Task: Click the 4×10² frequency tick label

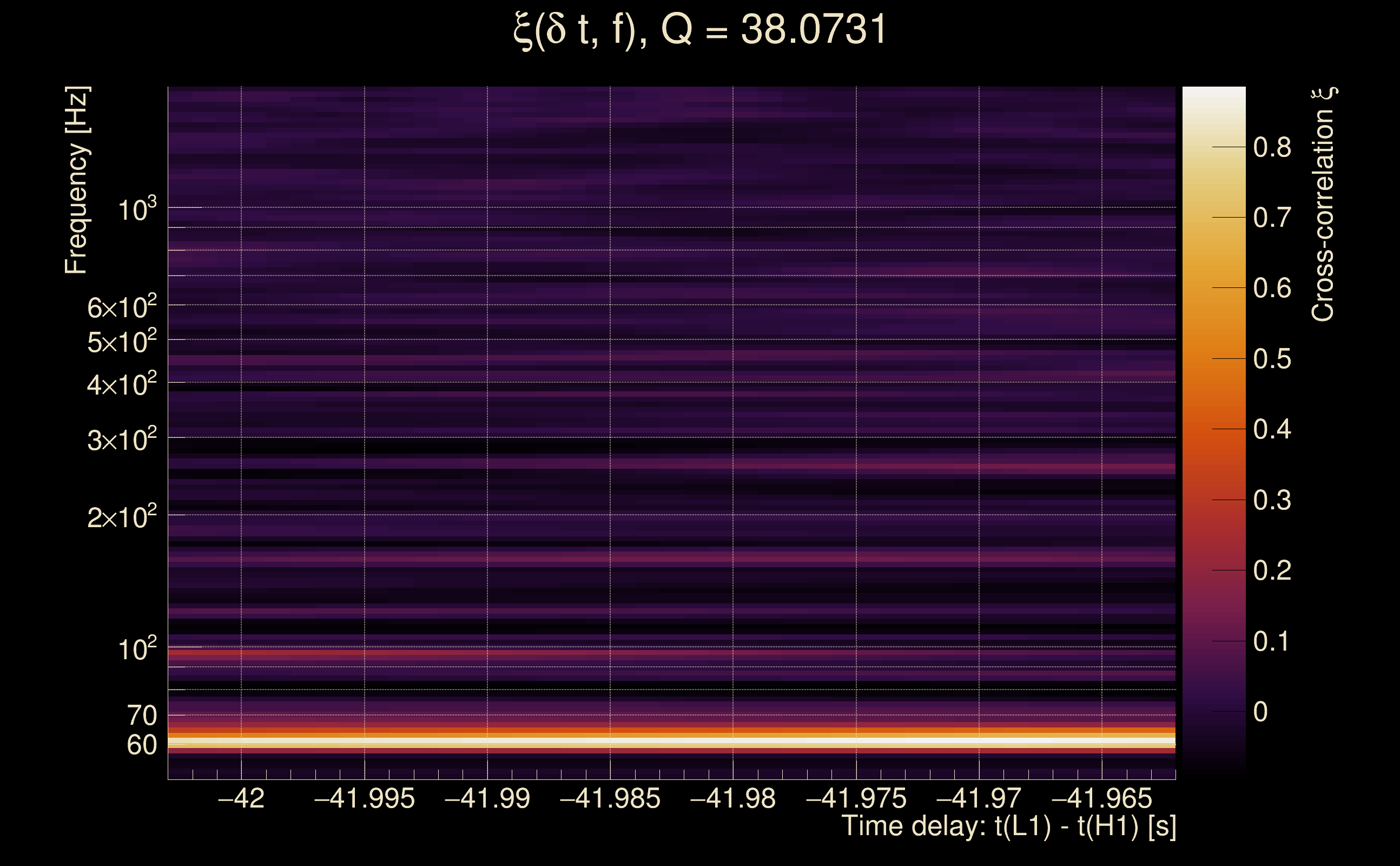Action: [121, 384]
